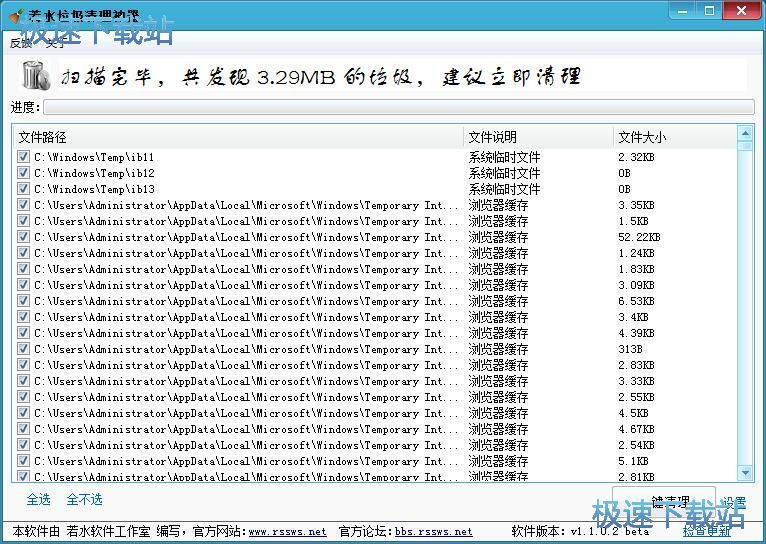Open 设置 settings
Screen dimensions: 766x544
coord(734,502)
